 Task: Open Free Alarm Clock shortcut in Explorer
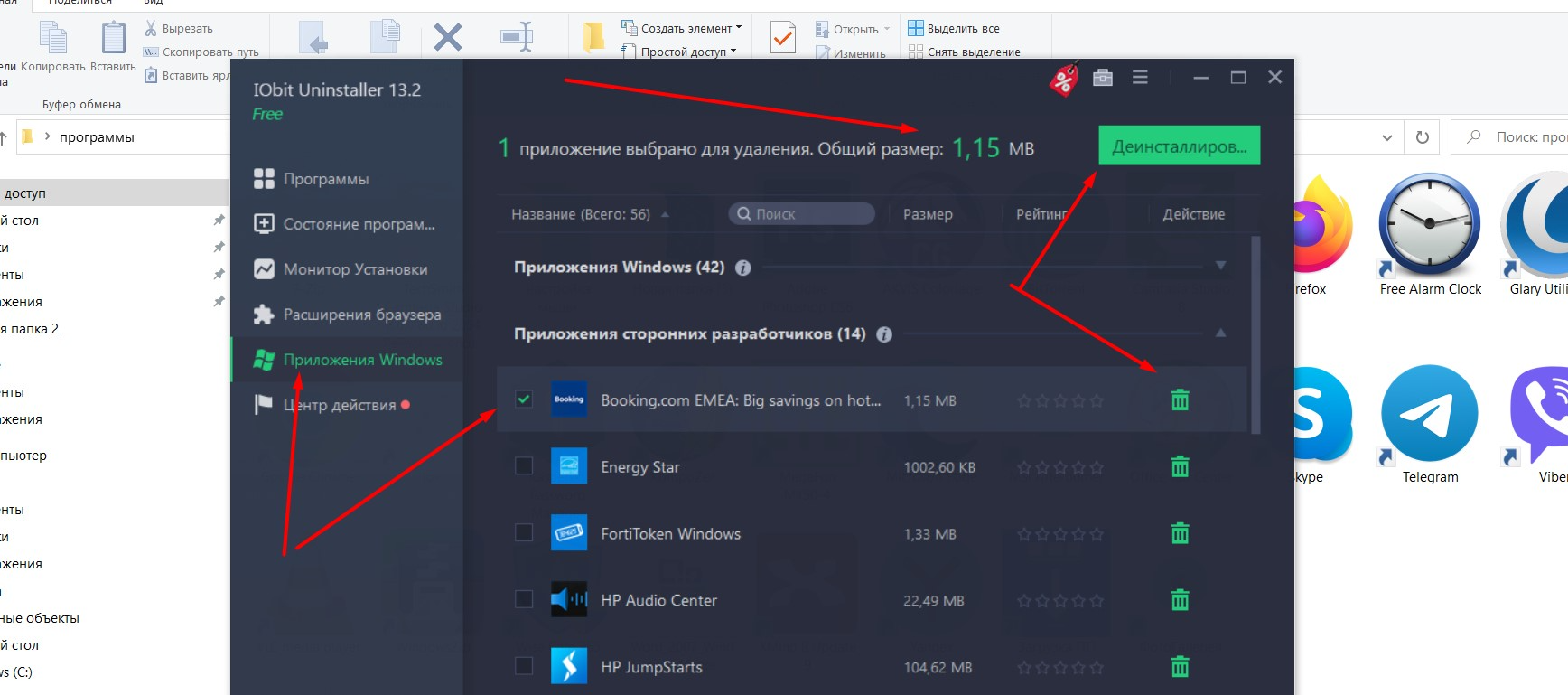tap(1431, 236)
